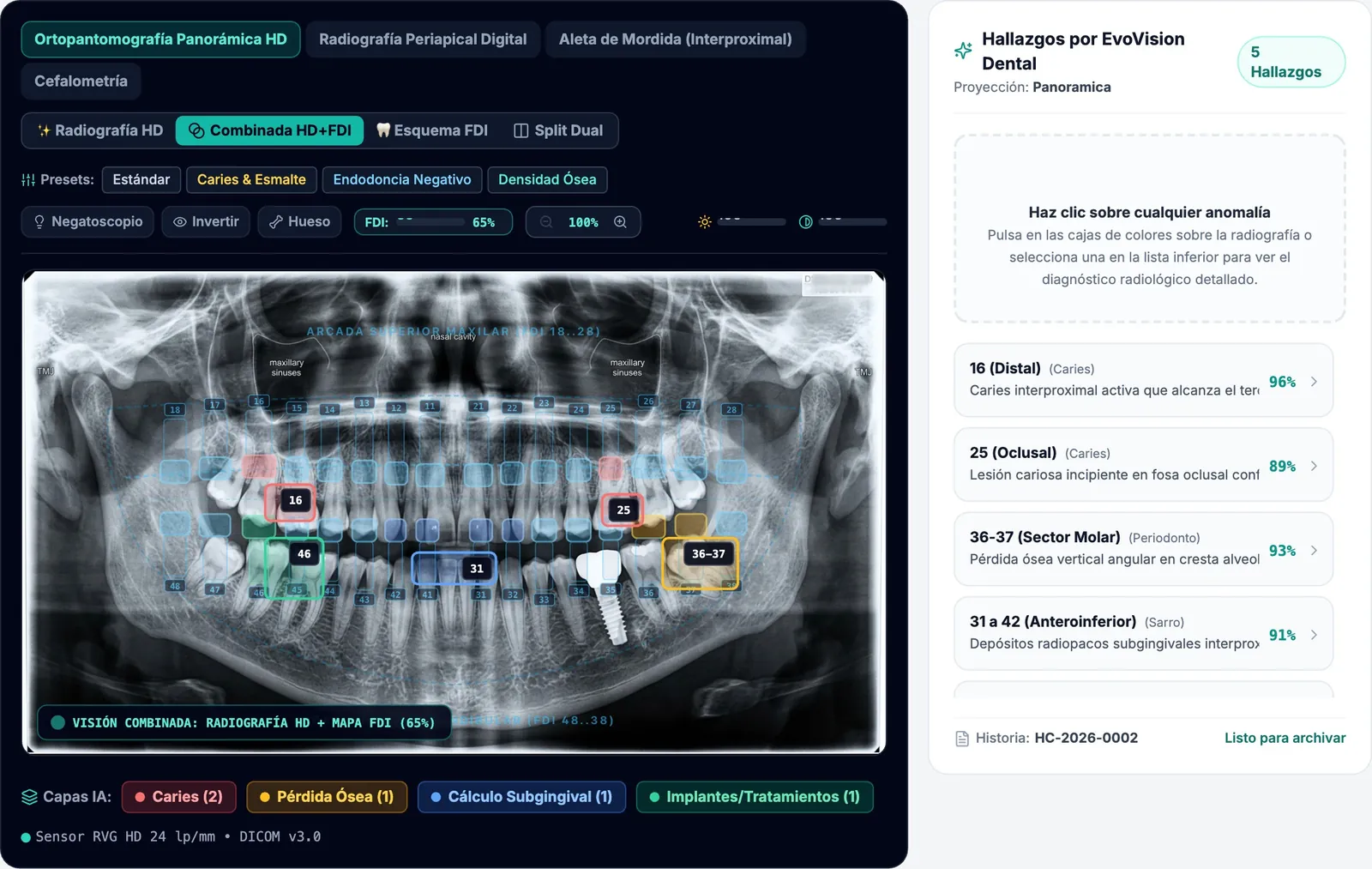
Task: Toggle Invertir image filter
Action: pos(206,222)
